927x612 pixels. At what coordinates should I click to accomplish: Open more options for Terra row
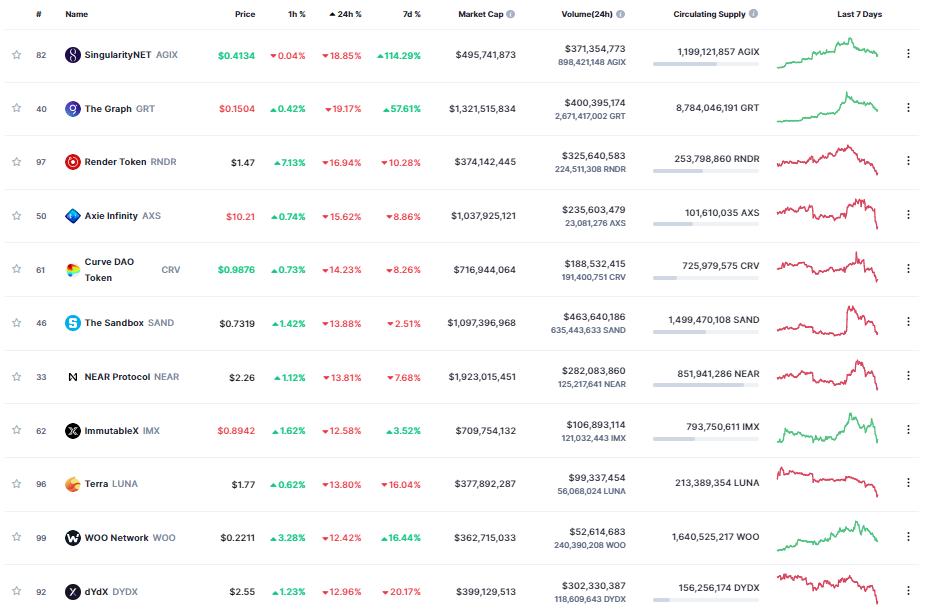point(908,483)
